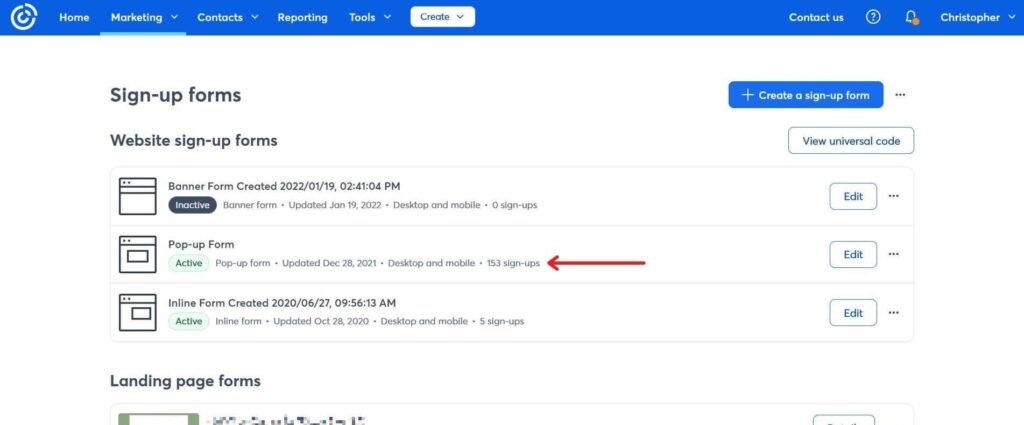
Task: Click the Constant Contact logo icon
Action: (24, 17)
